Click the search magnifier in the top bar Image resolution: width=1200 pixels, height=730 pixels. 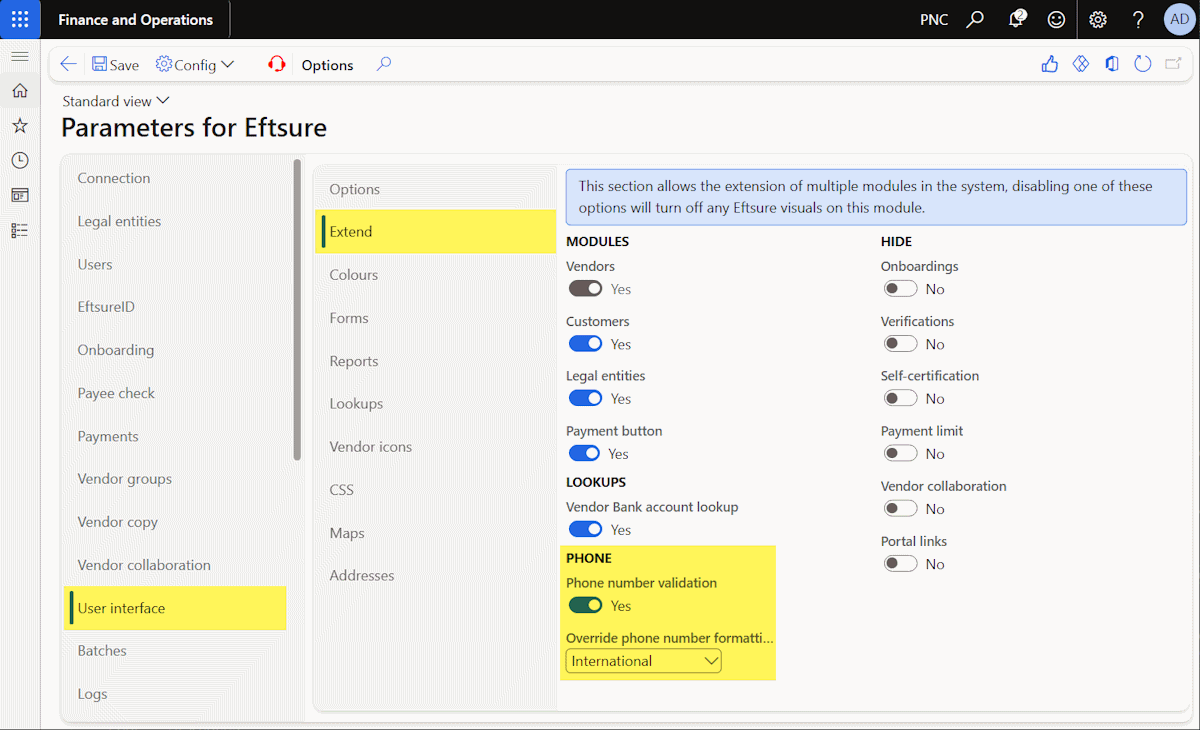(x=975, y=20)
